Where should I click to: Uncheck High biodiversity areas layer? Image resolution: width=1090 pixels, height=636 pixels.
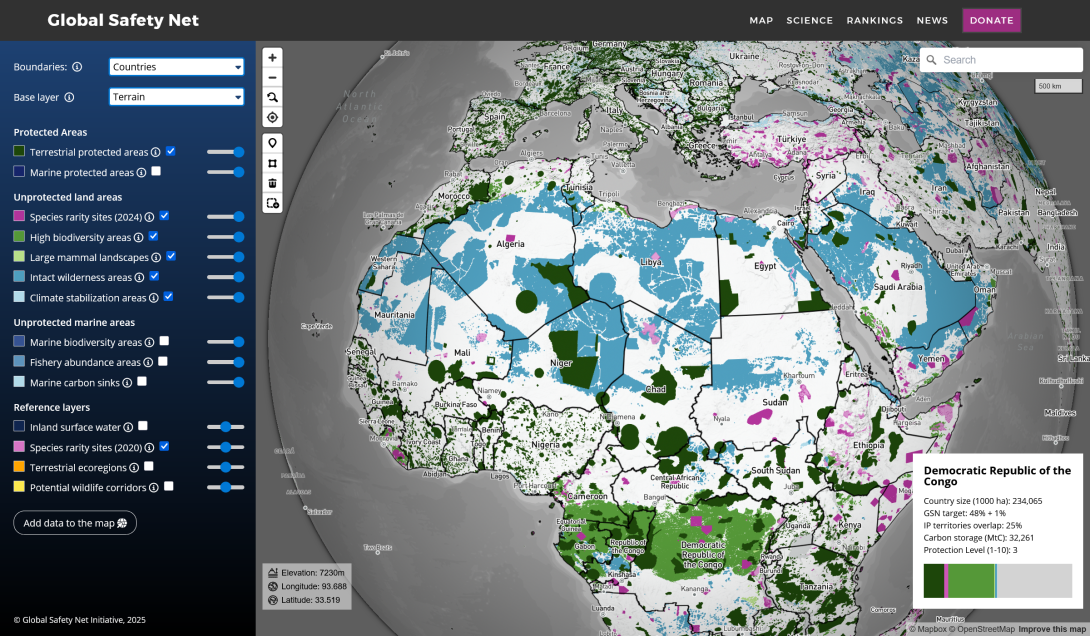coord(153,236)
